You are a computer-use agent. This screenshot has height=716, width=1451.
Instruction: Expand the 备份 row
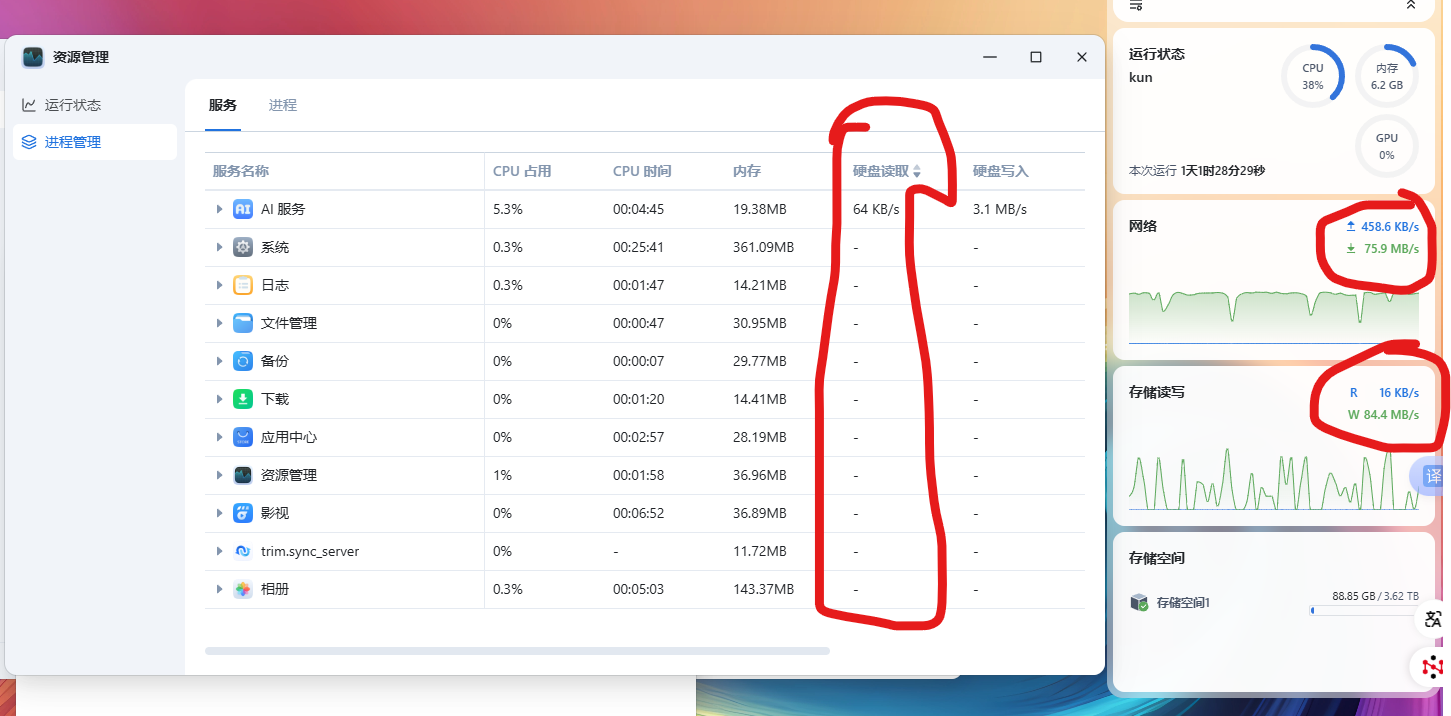tap(219, 361)
